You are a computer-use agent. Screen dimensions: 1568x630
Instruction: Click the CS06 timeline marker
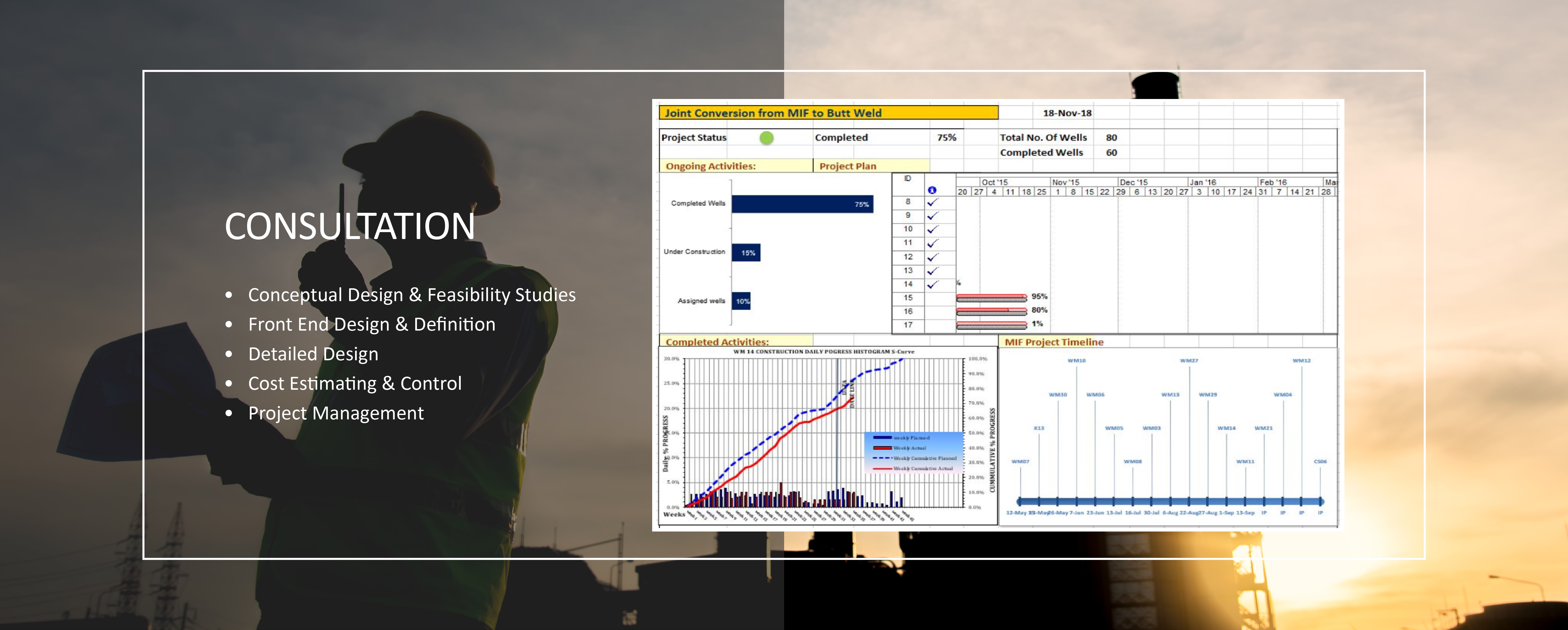(1320, 461)
